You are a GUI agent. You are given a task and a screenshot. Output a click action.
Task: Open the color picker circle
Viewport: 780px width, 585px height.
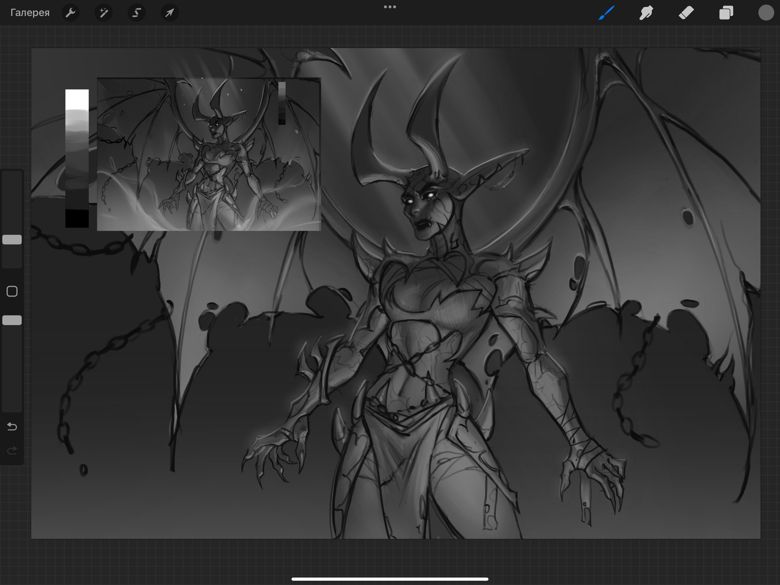pyautogui.click(x=766, y=12)
